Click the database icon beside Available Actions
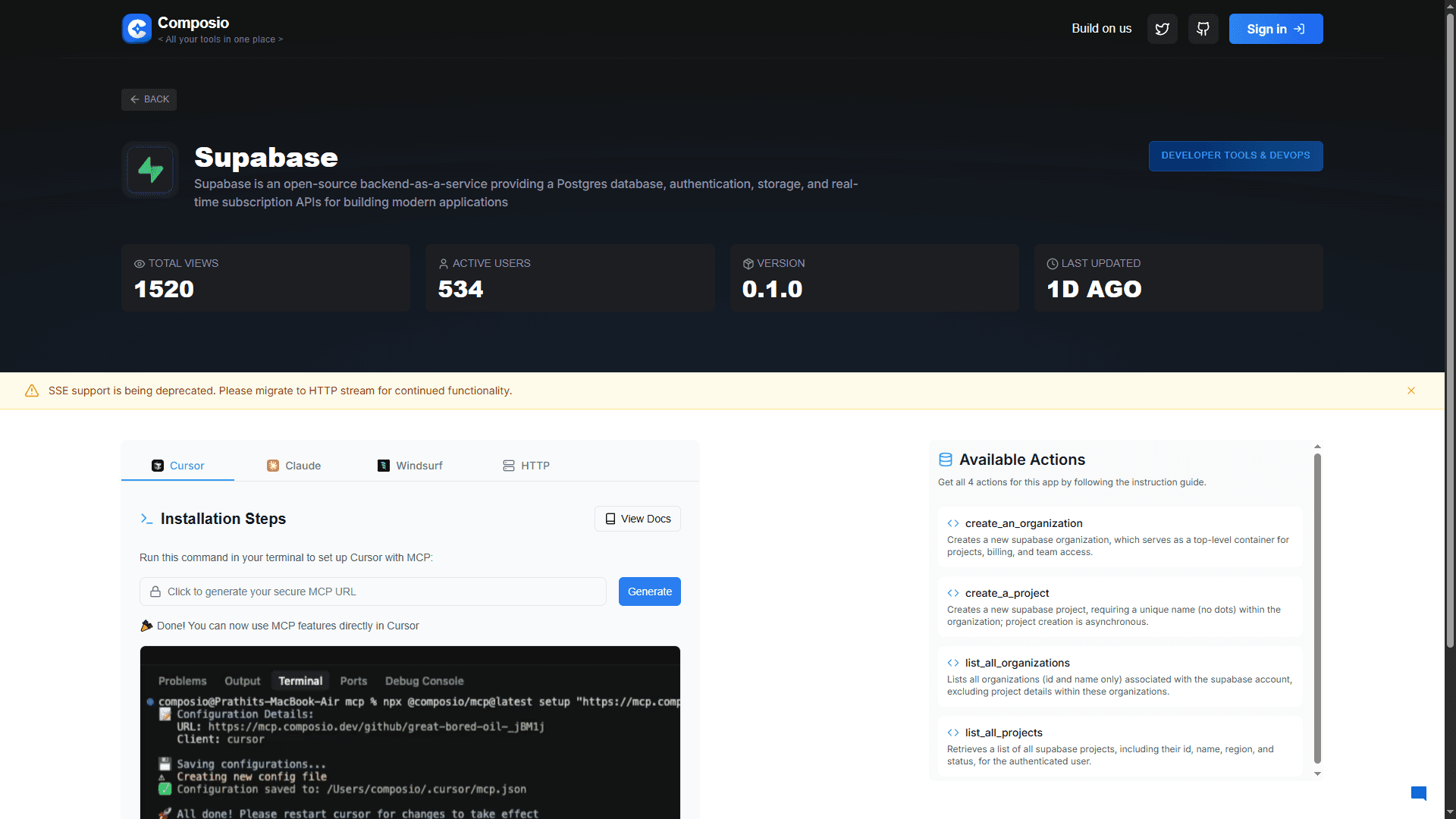The width and height of the screenshot is (1456, 819). [946, 459]
